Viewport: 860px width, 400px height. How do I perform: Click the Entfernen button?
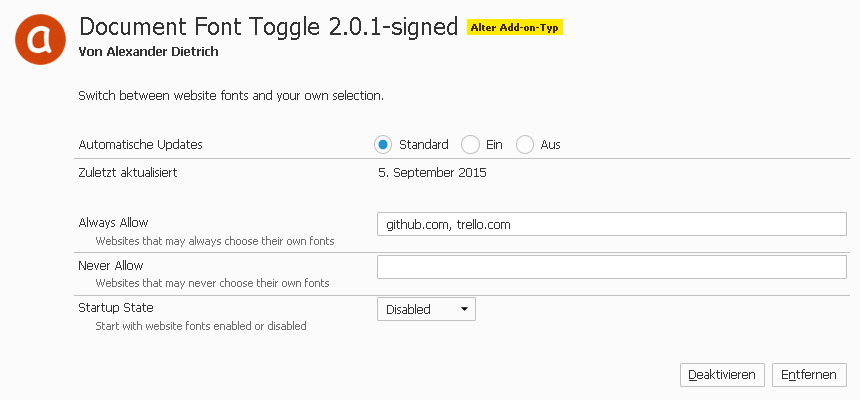point(810,374)
